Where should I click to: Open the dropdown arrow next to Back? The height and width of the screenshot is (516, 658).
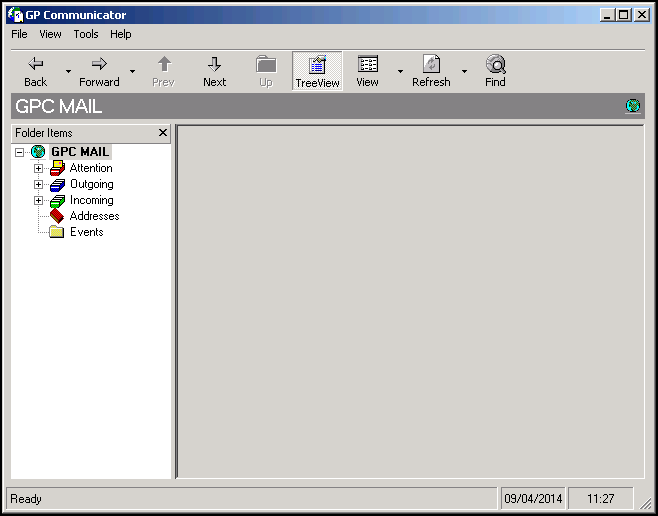pos(68,72)
